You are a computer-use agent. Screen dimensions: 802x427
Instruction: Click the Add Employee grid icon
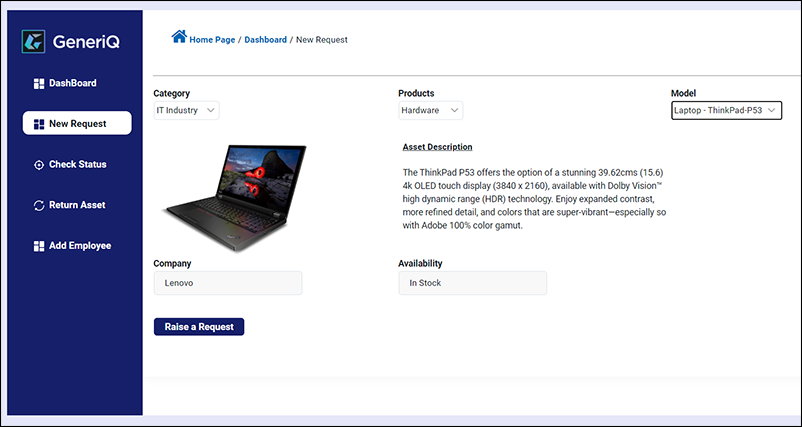39,246
